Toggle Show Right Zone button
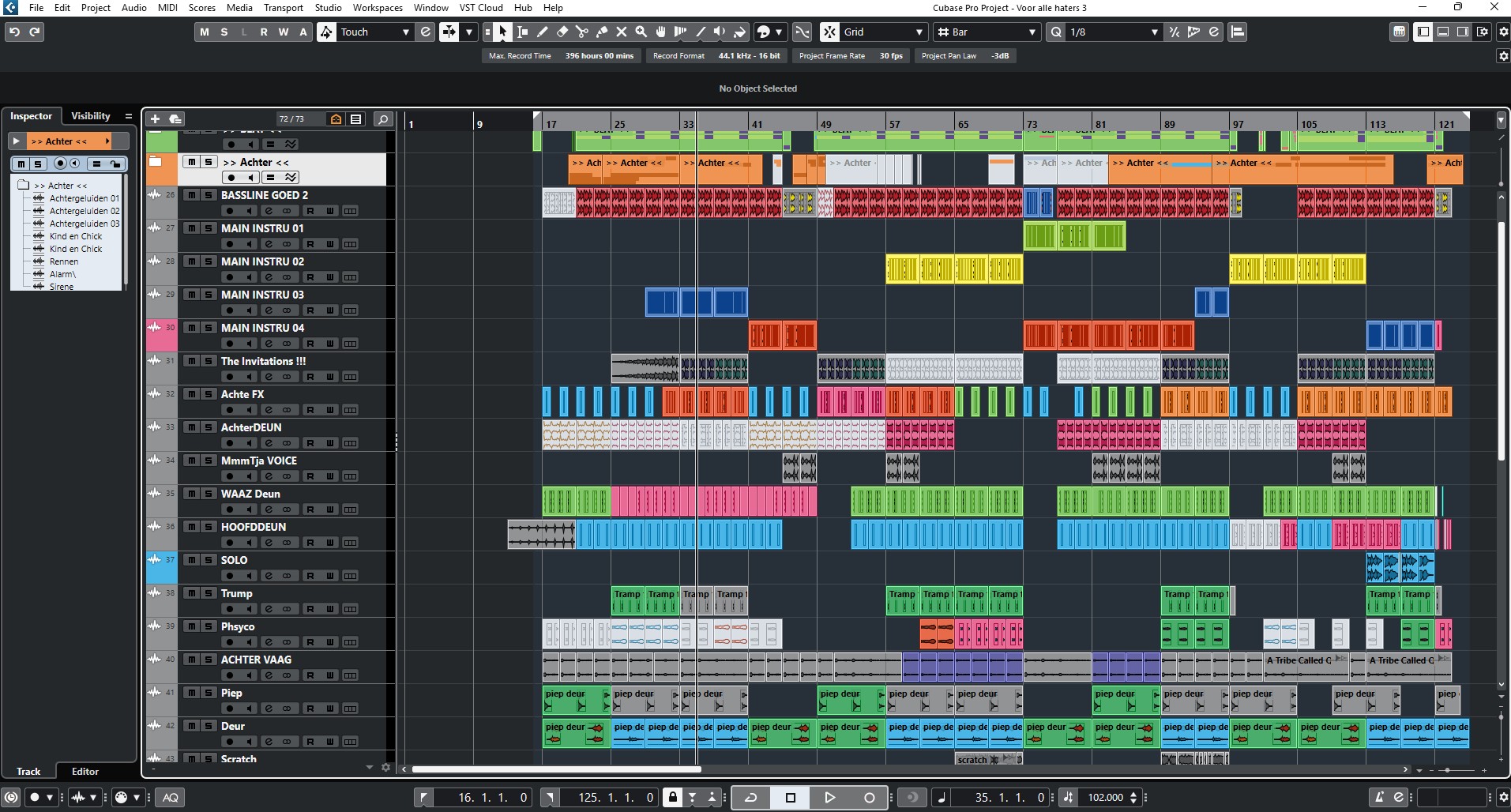Image resolution: width=1511 pixels, height=812 pixels. pos(1463,32)
